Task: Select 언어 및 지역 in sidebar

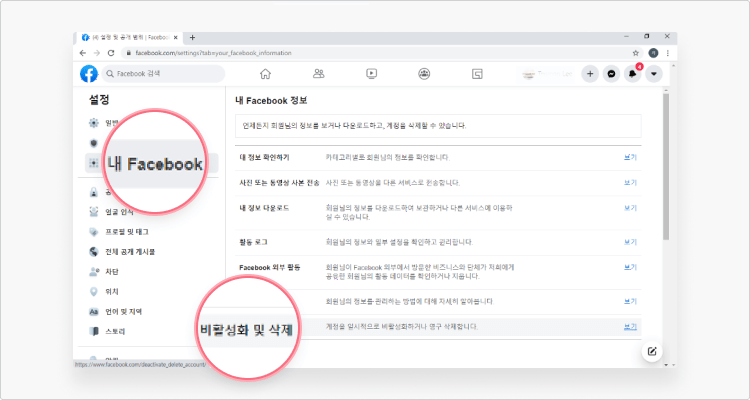Action: point(115,311)
